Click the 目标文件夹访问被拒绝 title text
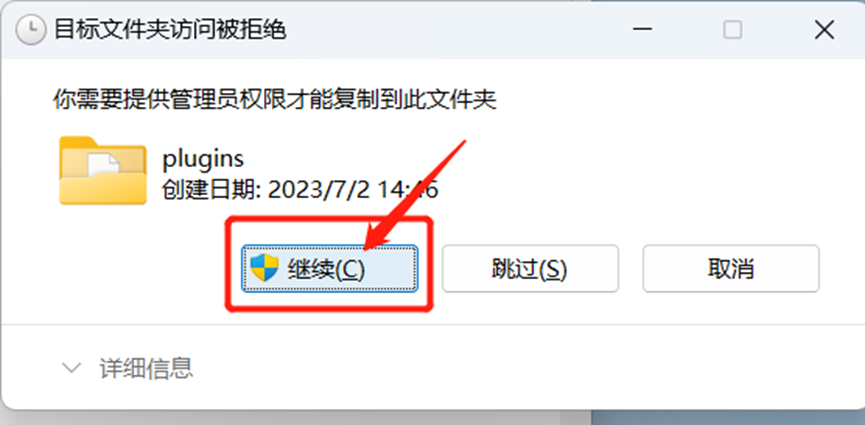This screenshot has height=425, width=865. [170, 30]
